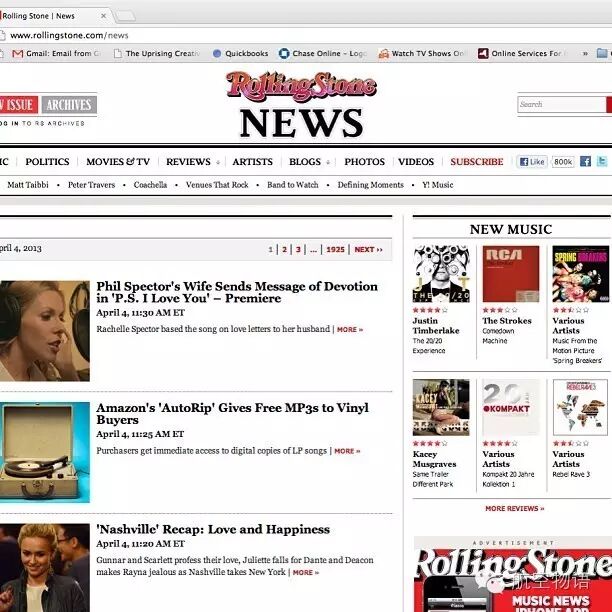Image resolution: width=612 pixels, height=612 pixels.
Task: Open the bookmarks folder icon
Action: [x=603, y=53]
